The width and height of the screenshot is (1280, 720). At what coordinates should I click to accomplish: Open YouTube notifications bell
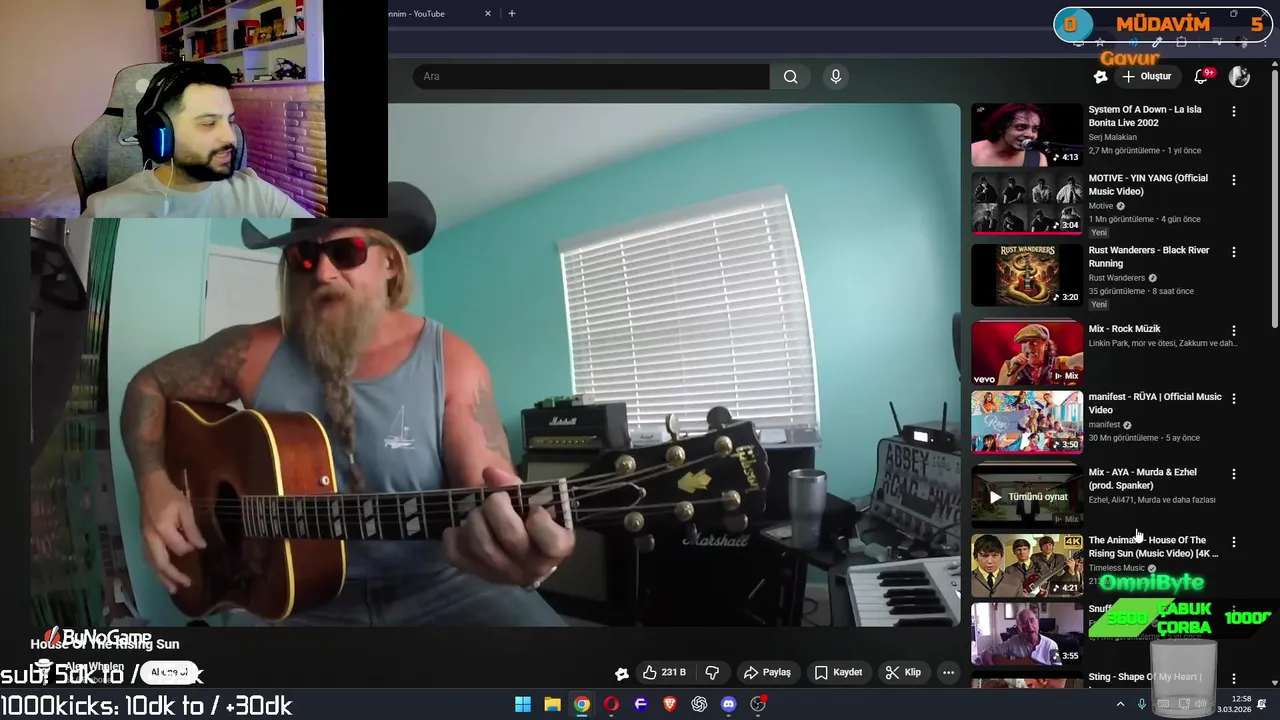(1202, 76)
